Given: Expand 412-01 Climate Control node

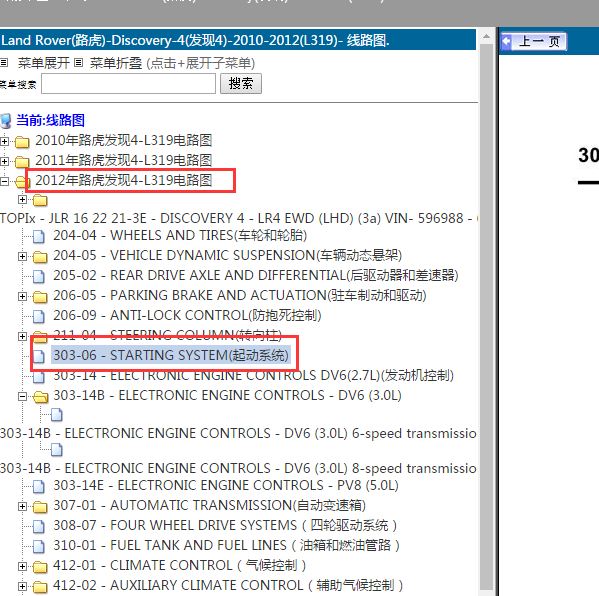Looking at the screenshot, I should pyautogui.click(x=23, y=566).
